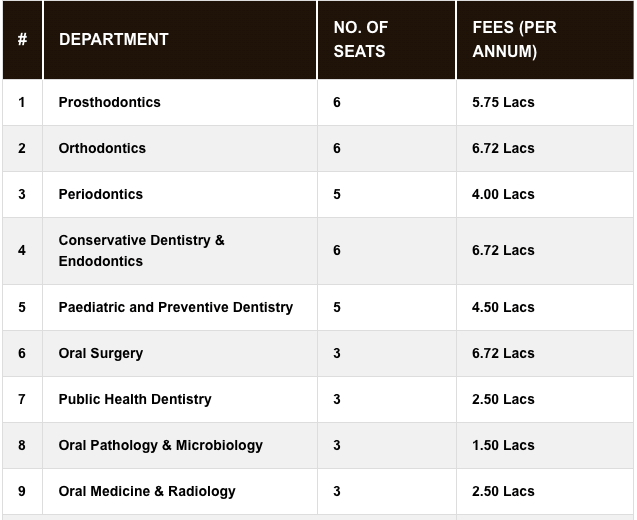Click the DEPARTMENT column header

(113, 40)
